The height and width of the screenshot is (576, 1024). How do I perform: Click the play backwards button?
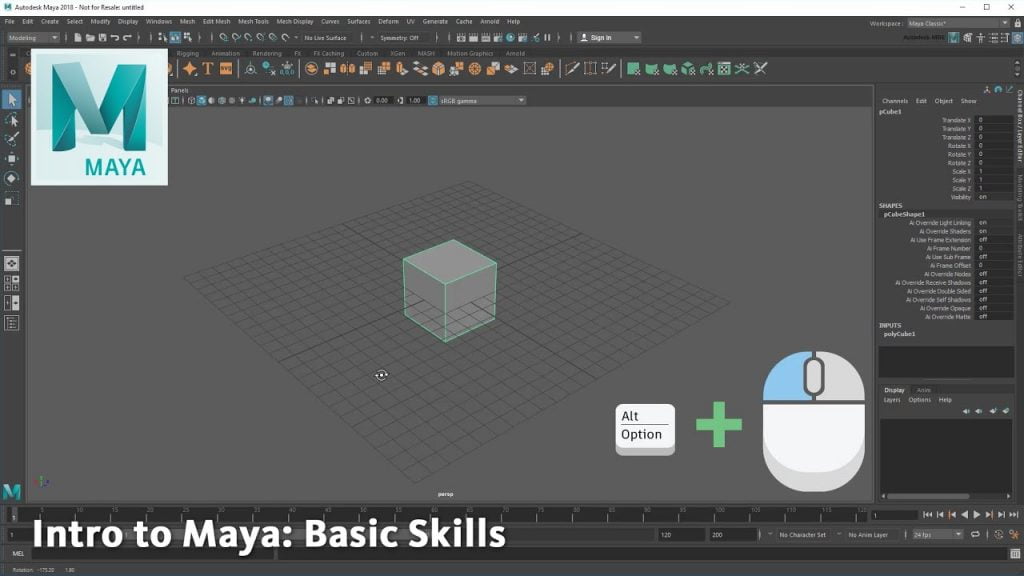pos(965,515)
